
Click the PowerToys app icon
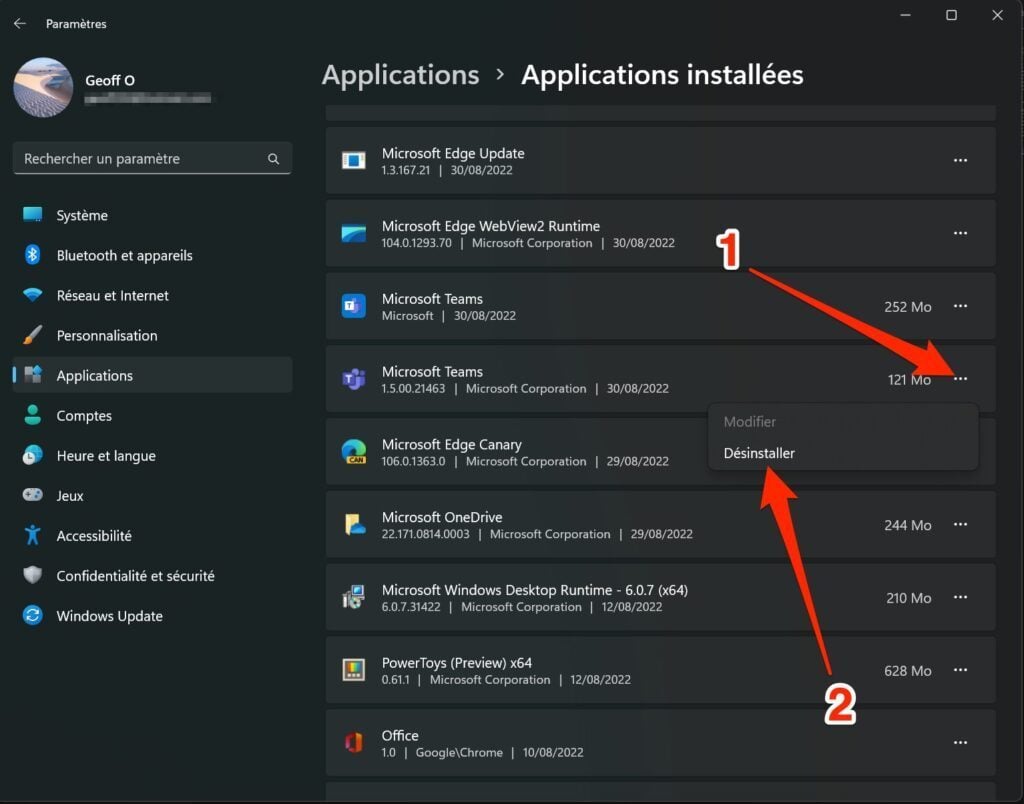353,670
